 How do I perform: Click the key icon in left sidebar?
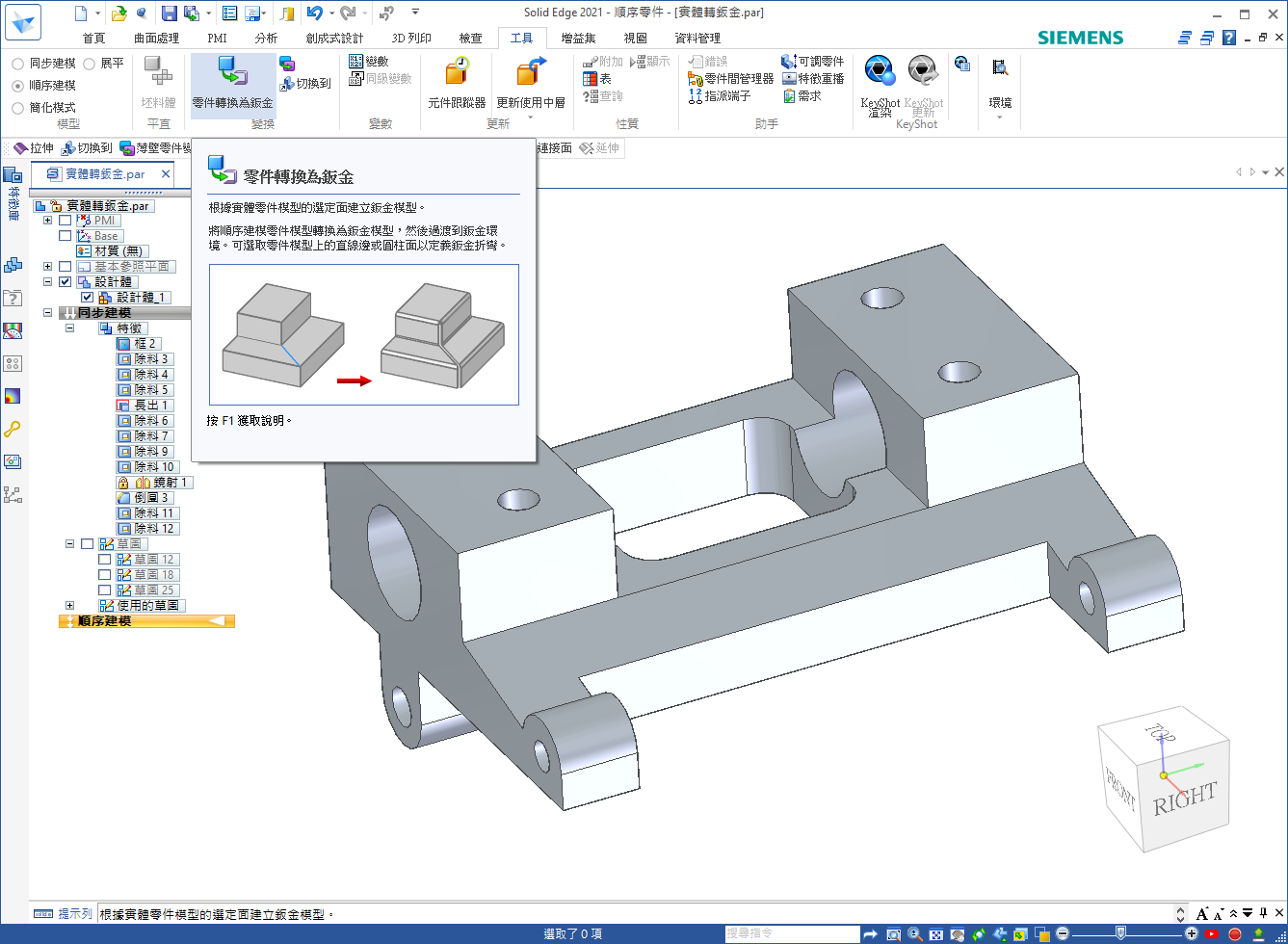[13, 430]
